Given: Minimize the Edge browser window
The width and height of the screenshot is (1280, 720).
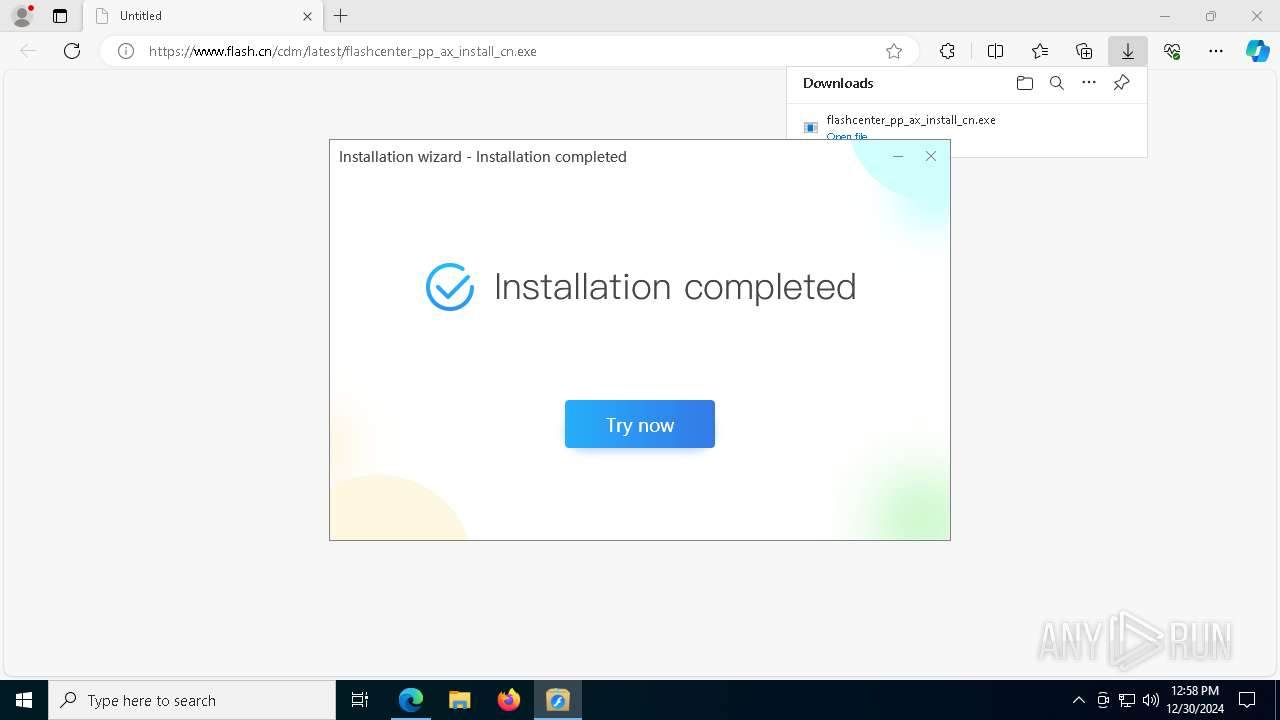Looking at the screenshot, I should 1165,16.
